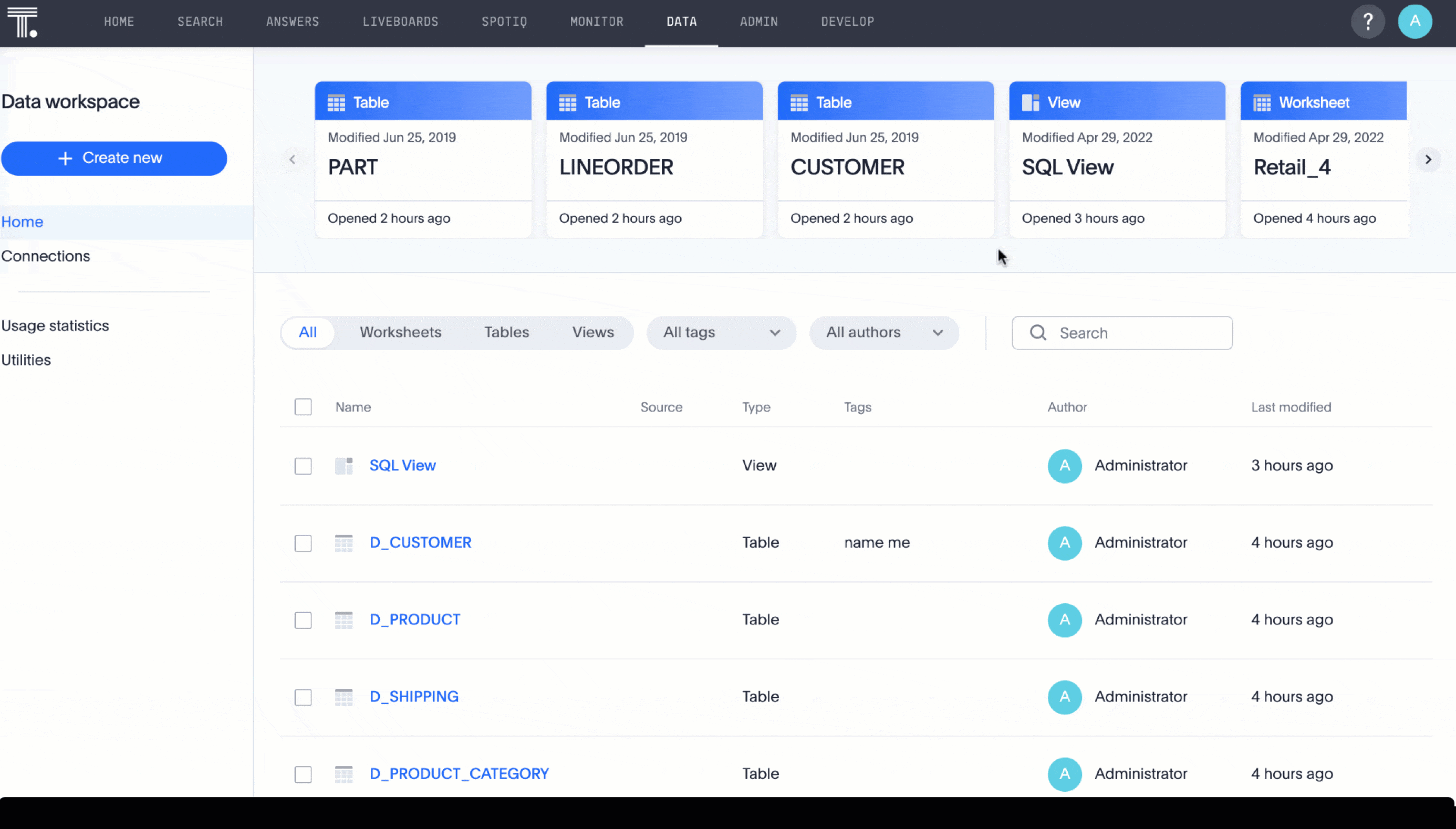This screenshot has width=1456, height=829.
Task: Click the left carousel arrow
Action: tap(292, 160)
